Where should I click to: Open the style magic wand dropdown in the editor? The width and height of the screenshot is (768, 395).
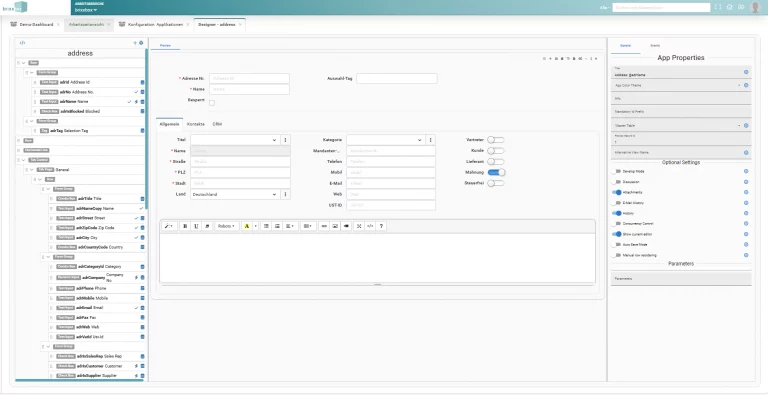[169, 226]
